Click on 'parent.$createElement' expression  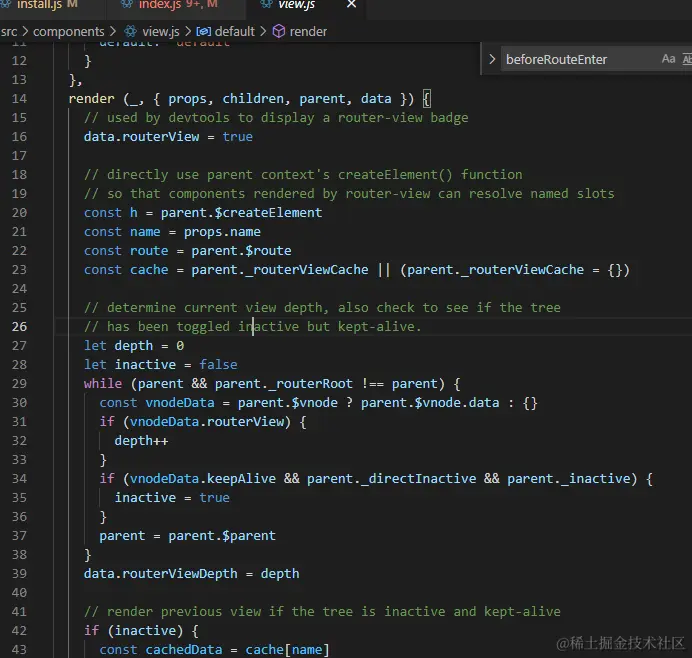241,213
